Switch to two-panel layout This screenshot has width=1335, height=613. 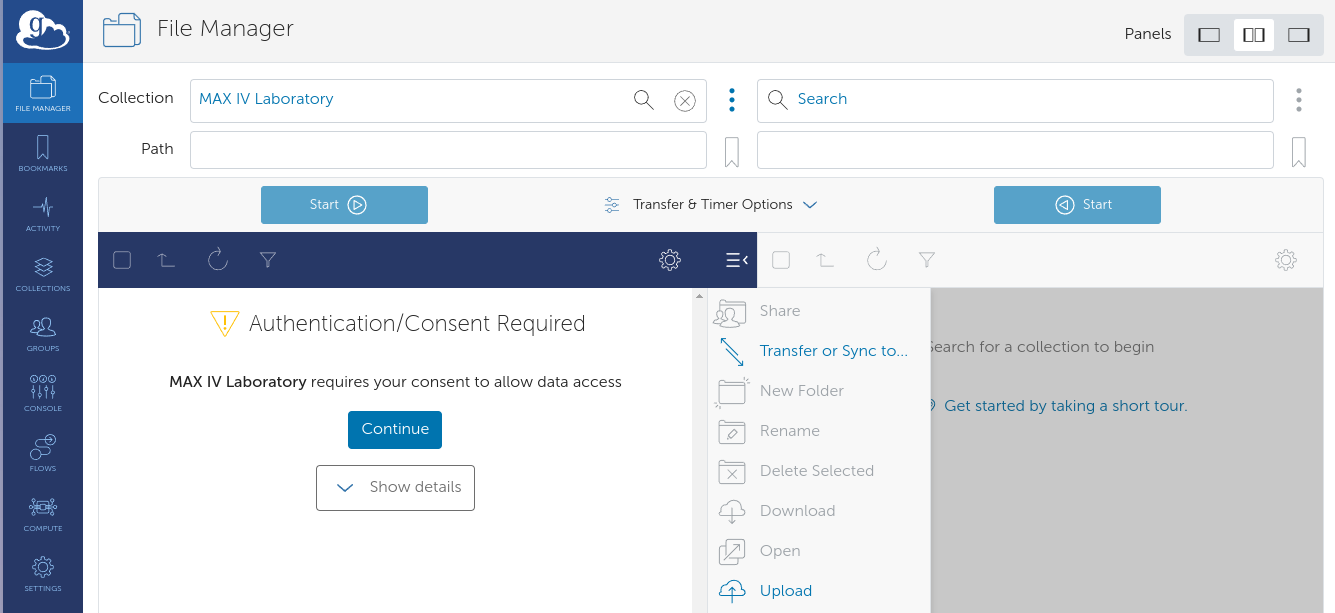(x=1253, y=35)
